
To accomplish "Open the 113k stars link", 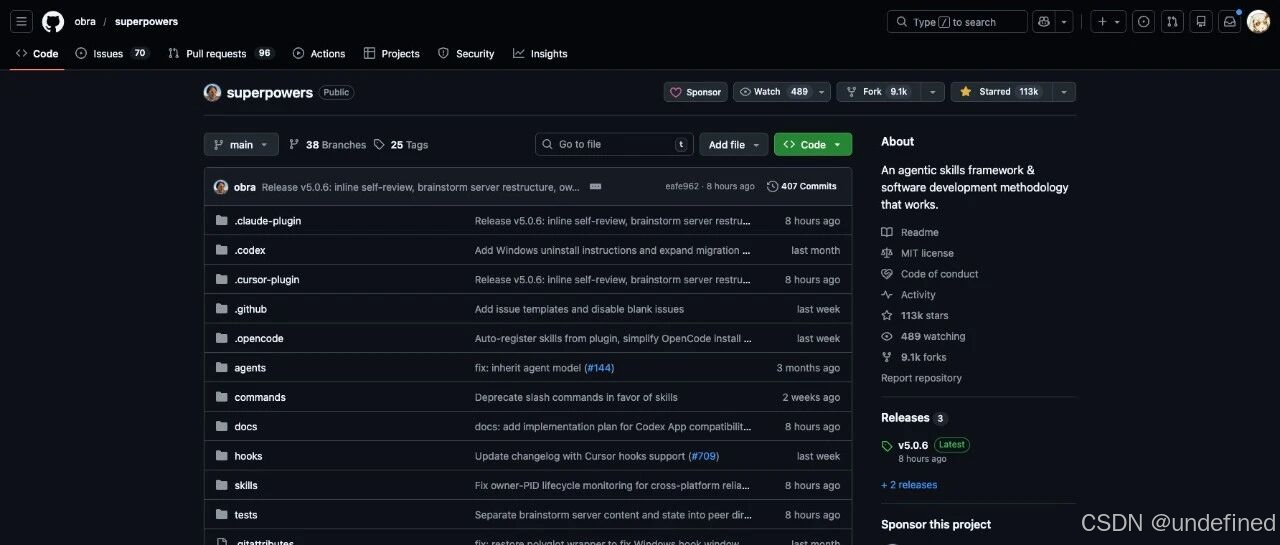I will coord(915,316).
